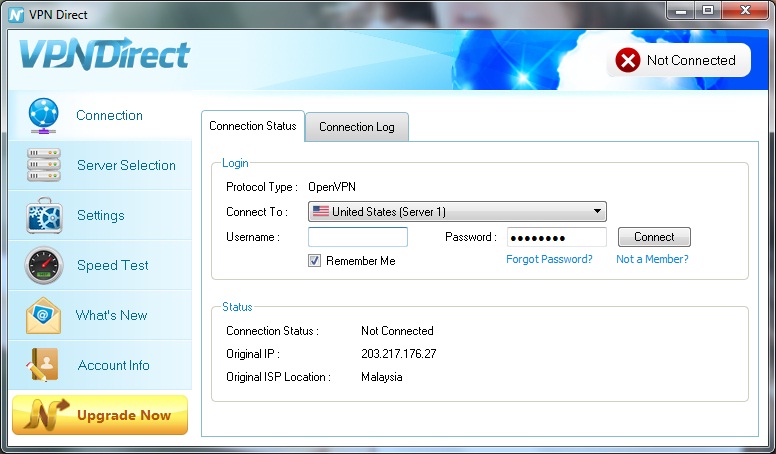
Task: Click the United States flag icon
Action: click(x=321, y=211)
